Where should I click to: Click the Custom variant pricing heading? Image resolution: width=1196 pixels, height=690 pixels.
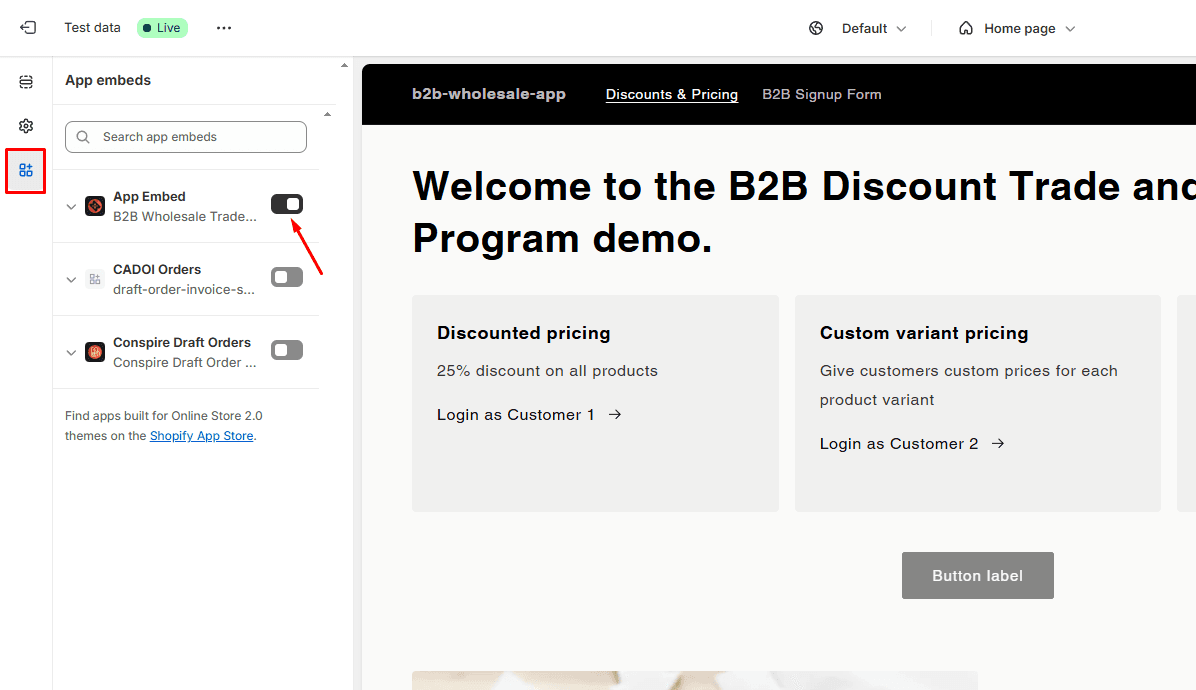(924, 333)
